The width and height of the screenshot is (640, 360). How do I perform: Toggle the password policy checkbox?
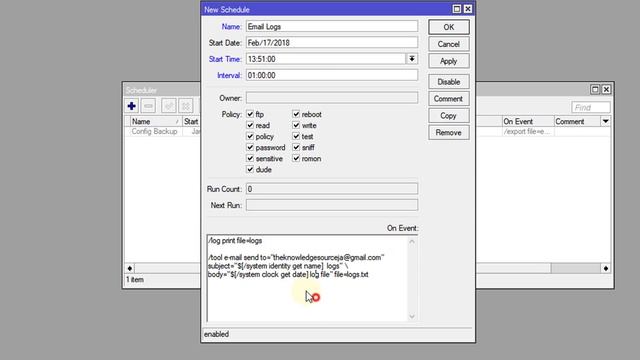click(250, 147)
